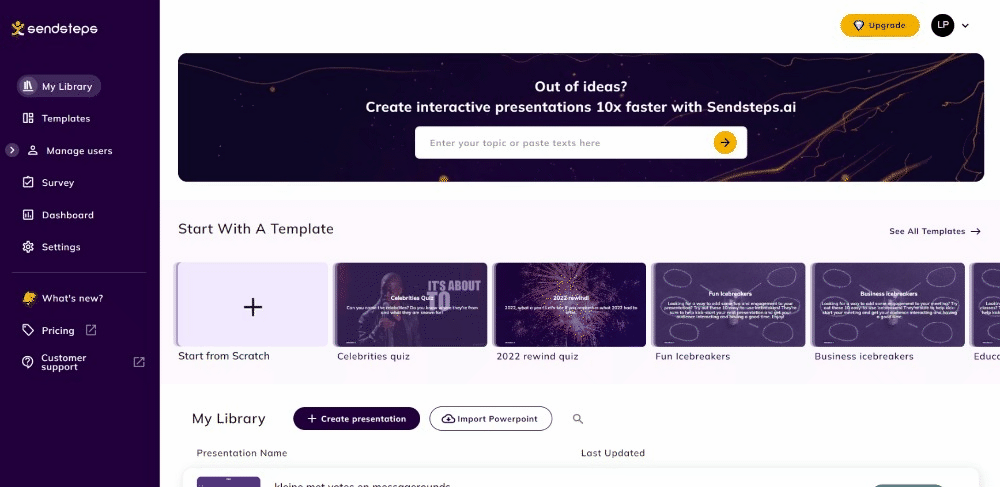The image size is (1000, 487).
Task: Follow See All Templates link
Action: point(935,231)
